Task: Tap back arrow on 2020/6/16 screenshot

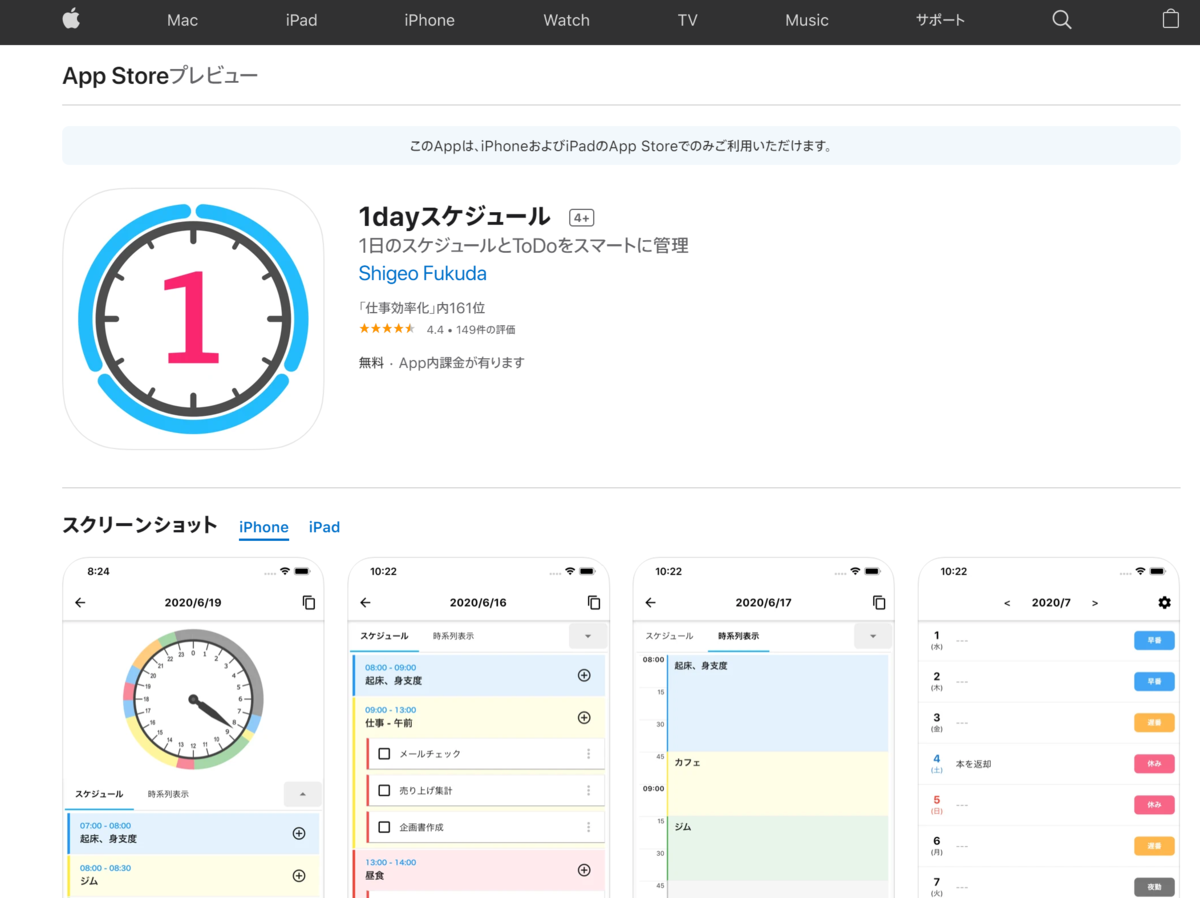Action: (365, 603)
